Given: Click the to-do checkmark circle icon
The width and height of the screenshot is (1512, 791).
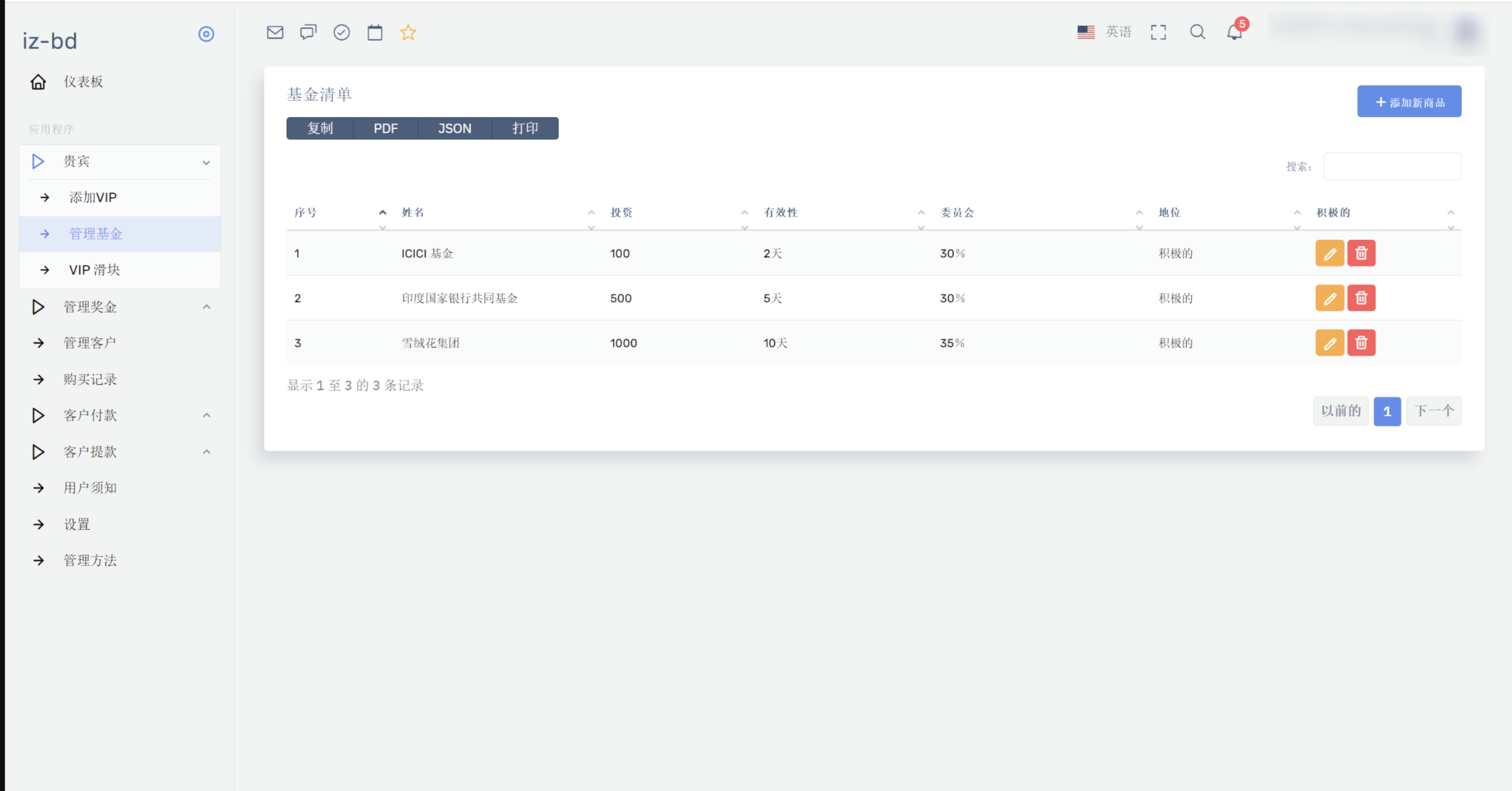Looking at the screenshot, I should pos(341,32).
